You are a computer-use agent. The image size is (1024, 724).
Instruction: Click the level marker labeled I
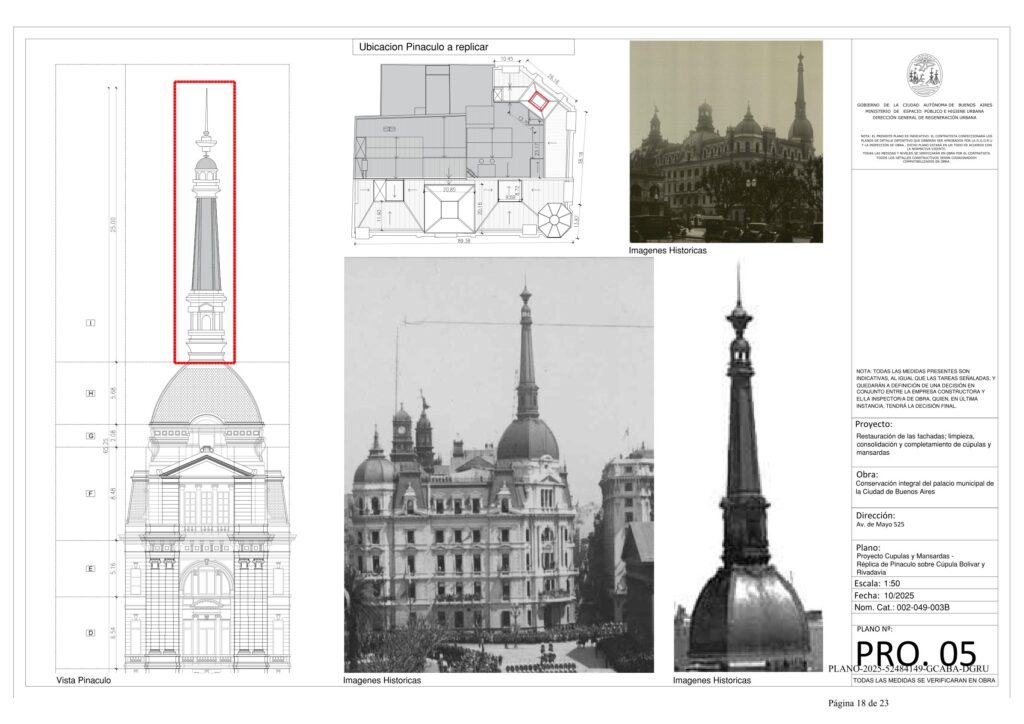(90, 323)
